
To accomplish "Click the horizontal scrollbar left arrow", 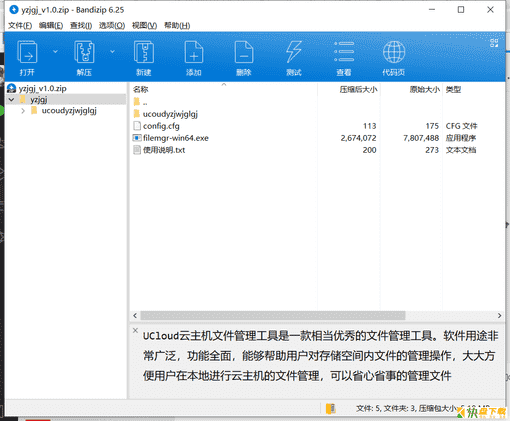I will point(135,316).
